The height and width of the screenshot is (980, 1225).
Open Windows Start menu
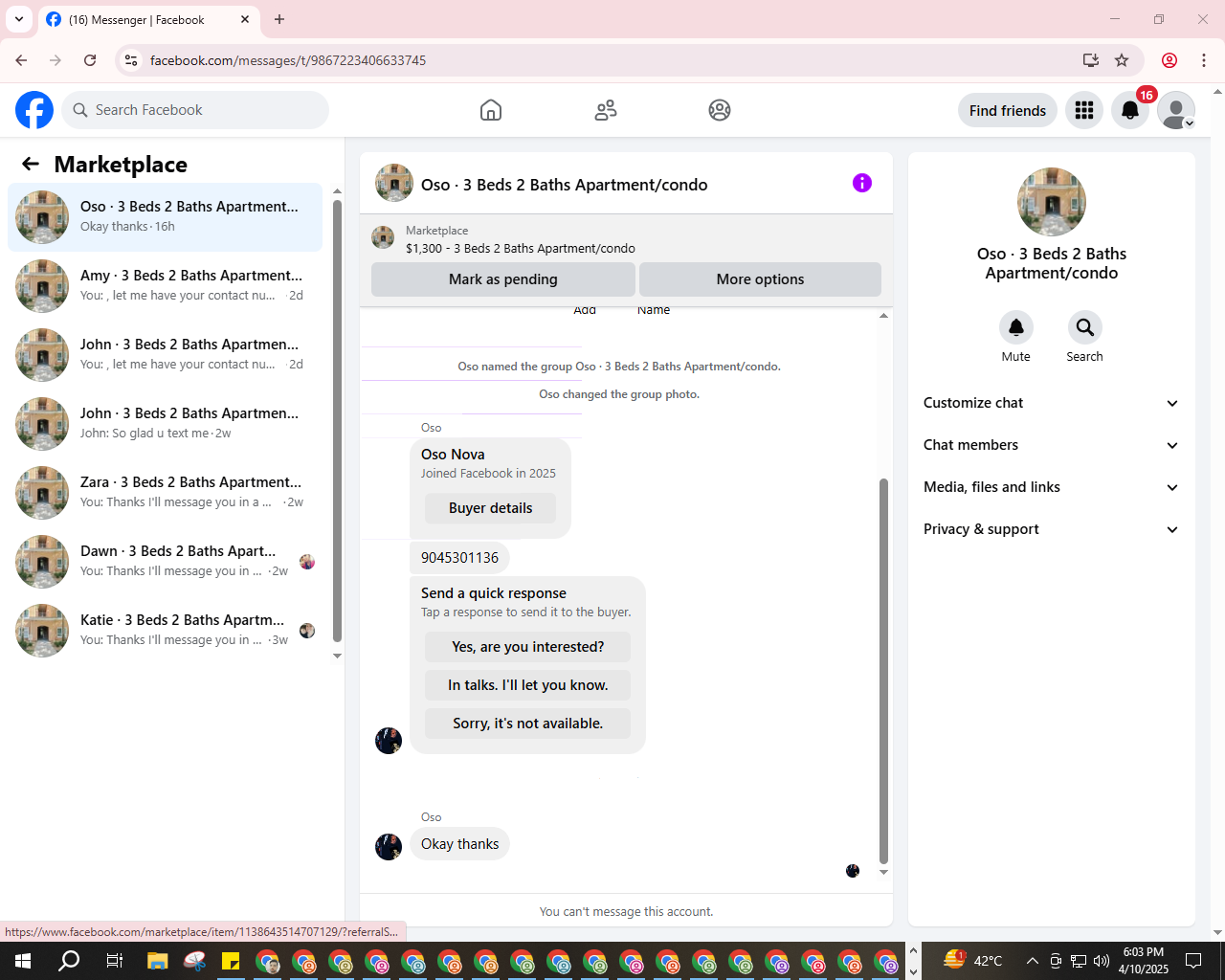click(23, 961)
